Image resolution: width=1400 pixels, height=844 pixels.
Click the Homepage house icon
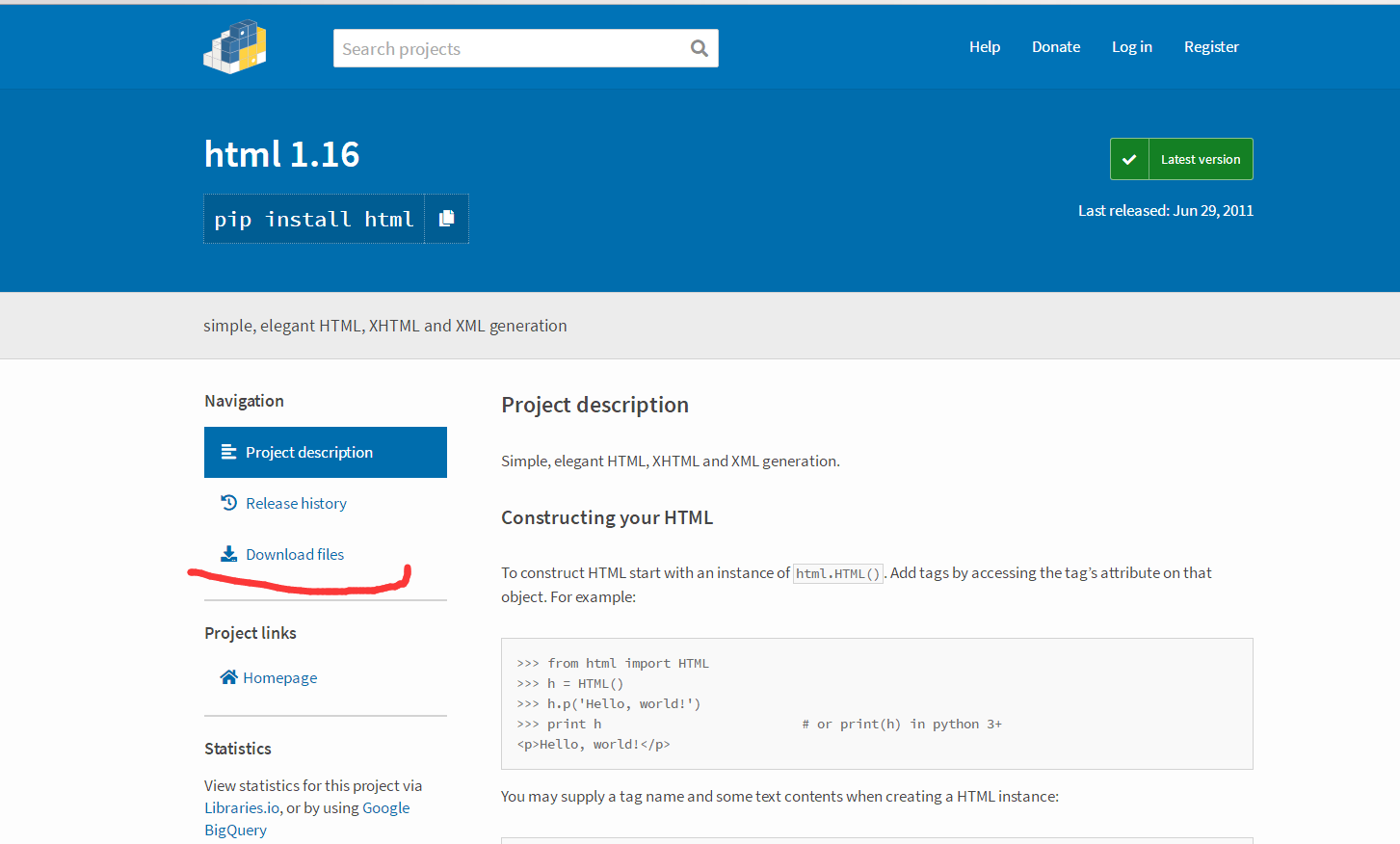(228, 677)
